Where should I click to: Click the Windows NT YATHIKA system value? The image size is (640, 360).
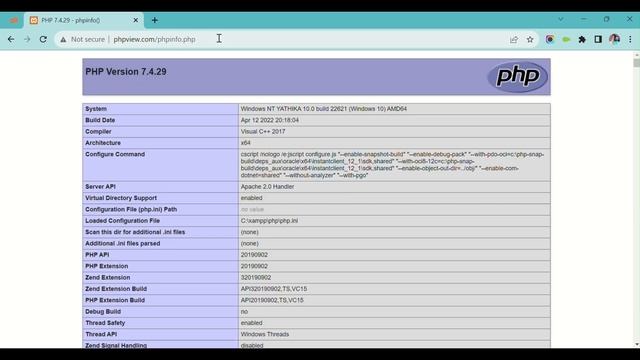point(324,109)
